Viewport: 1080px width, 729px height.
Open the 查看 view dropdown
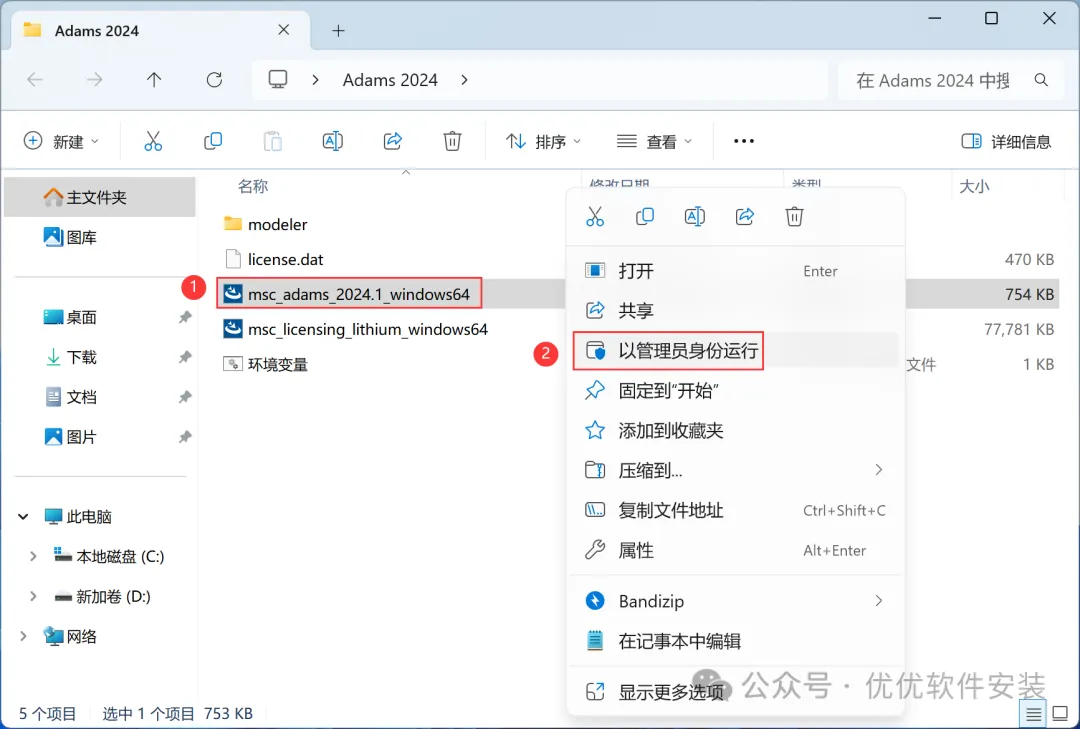pos(654,141)
